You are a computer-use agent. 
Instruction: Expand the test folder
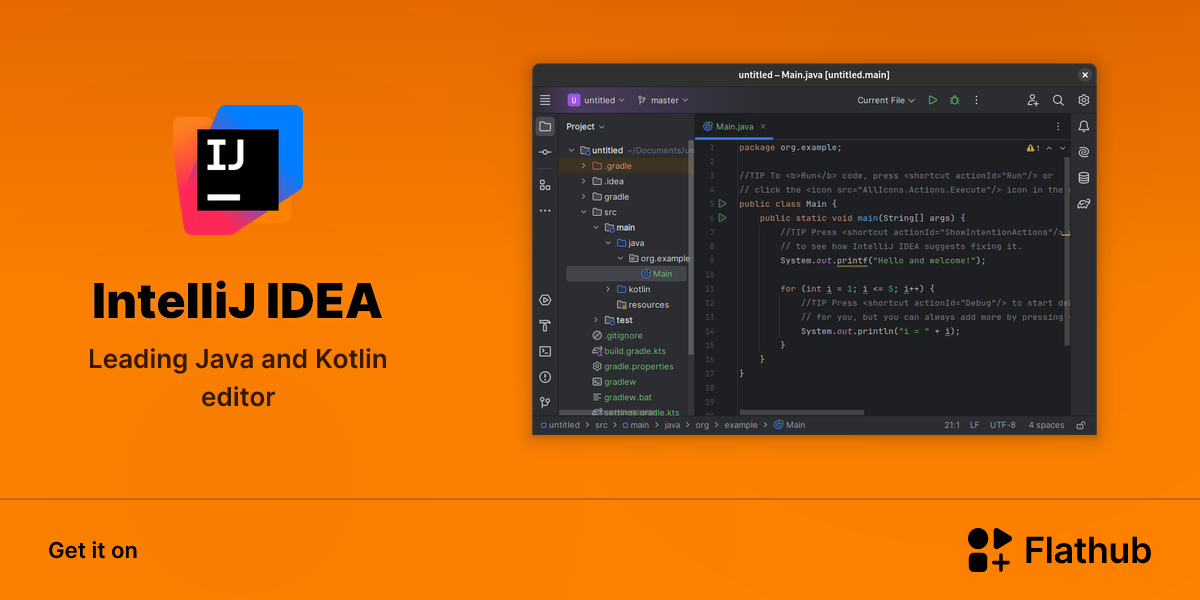click(596, 320)
